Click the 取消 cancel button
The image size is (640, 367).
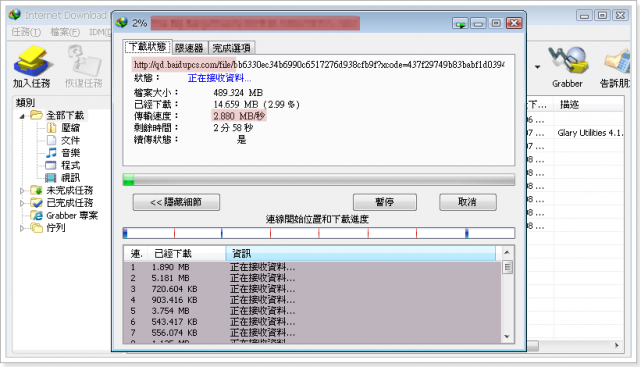coord(467,202)
